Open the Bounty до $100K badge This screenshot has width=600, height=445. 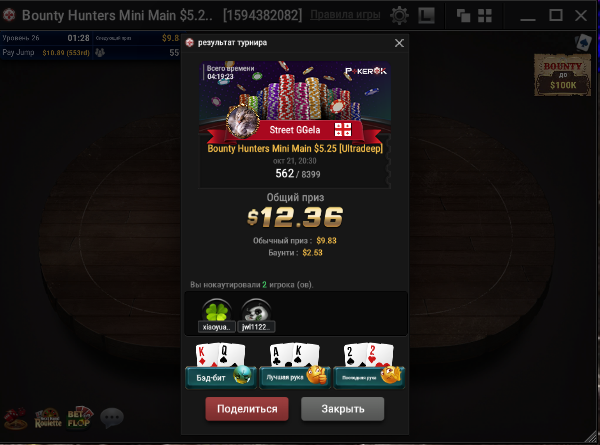[562, 75]
